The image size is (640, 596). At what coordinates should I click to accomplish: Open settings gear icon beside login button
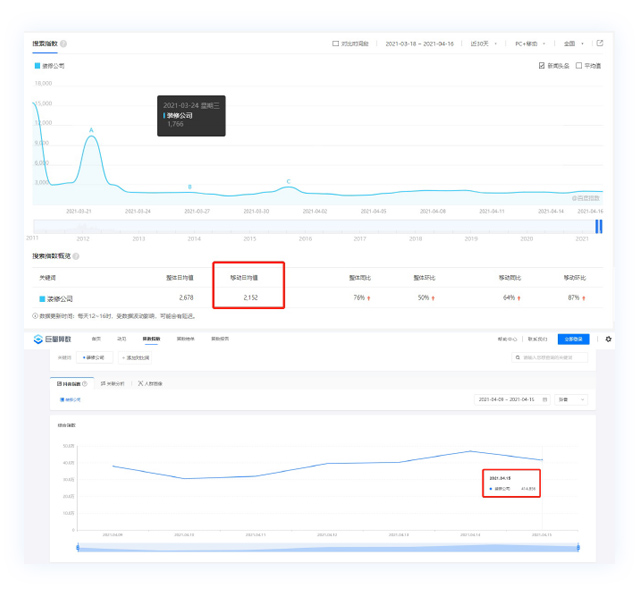tap(608, 339)
